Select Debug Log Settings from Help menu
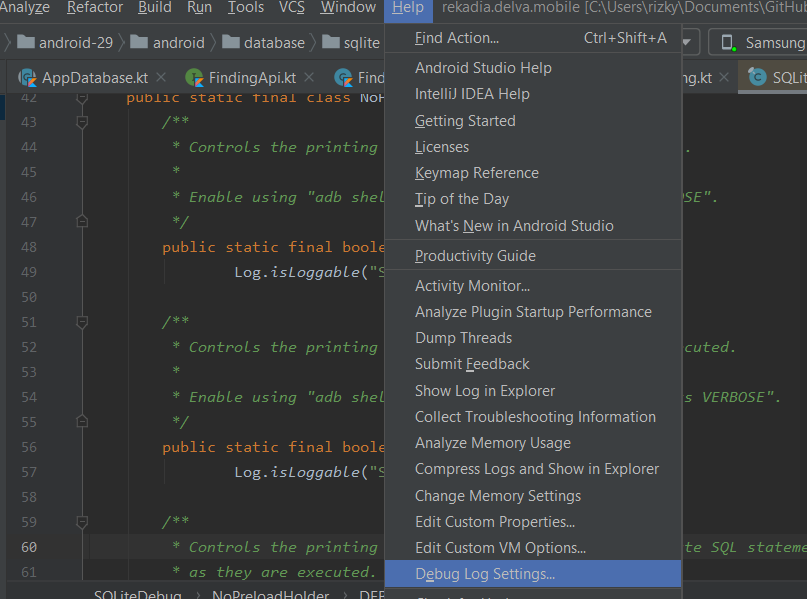 point(485,574)
